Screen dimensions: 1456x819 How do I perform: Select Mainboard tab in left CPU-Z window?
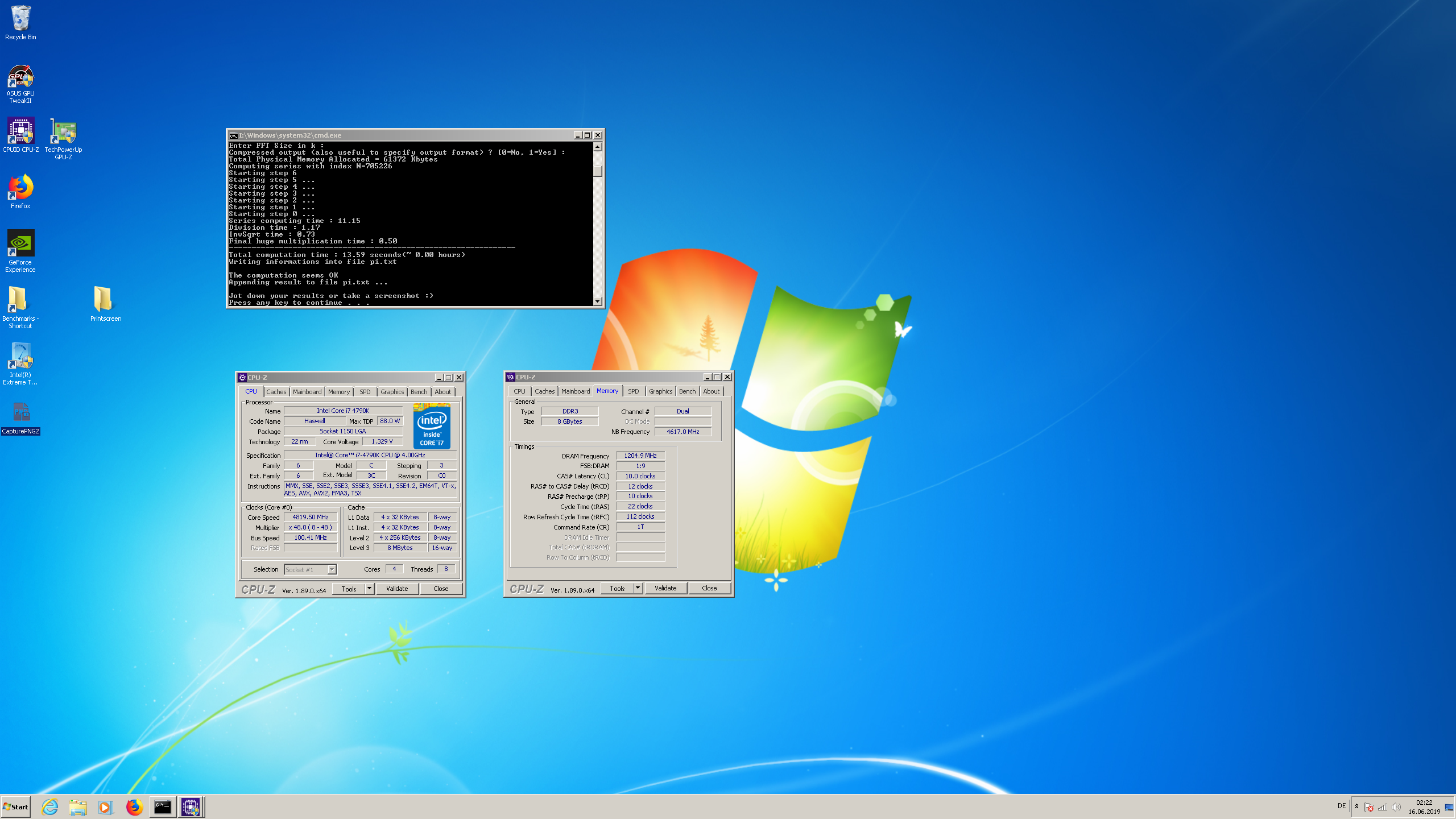(x=307, y=392)
